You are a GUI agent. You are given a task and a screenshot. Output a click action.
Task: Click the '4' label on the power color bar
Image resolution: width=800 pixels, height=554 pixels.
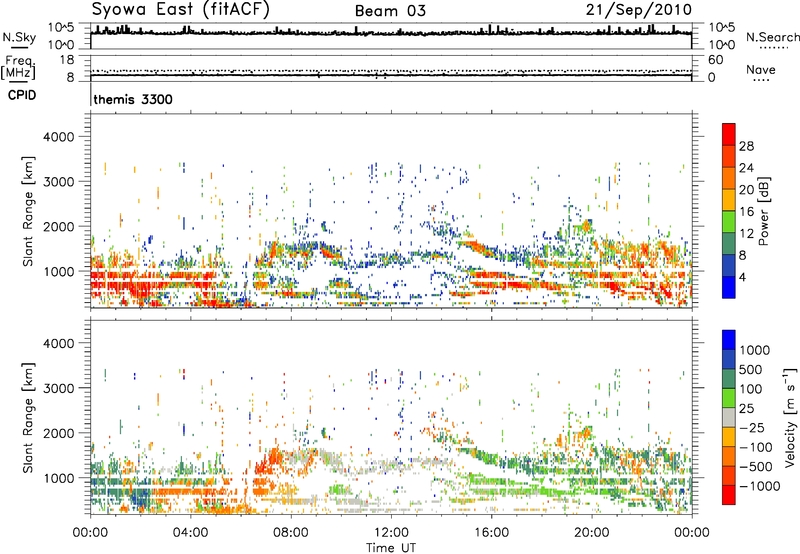pyautogui.click(x=742, y=277)
